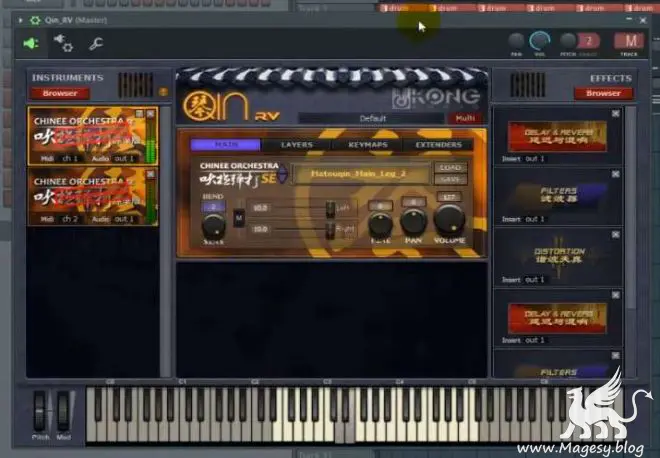
Task: Select the second Chinee Orchestra instrument slot
Action: click(93, 196)
